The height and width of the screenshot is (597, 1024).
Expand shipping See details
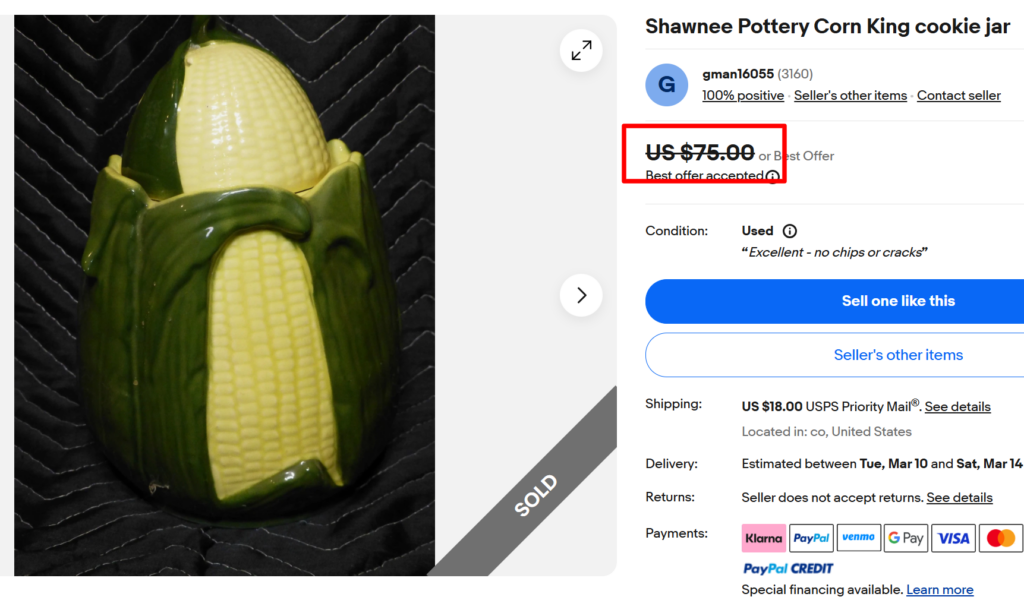[x=957, y=406]
